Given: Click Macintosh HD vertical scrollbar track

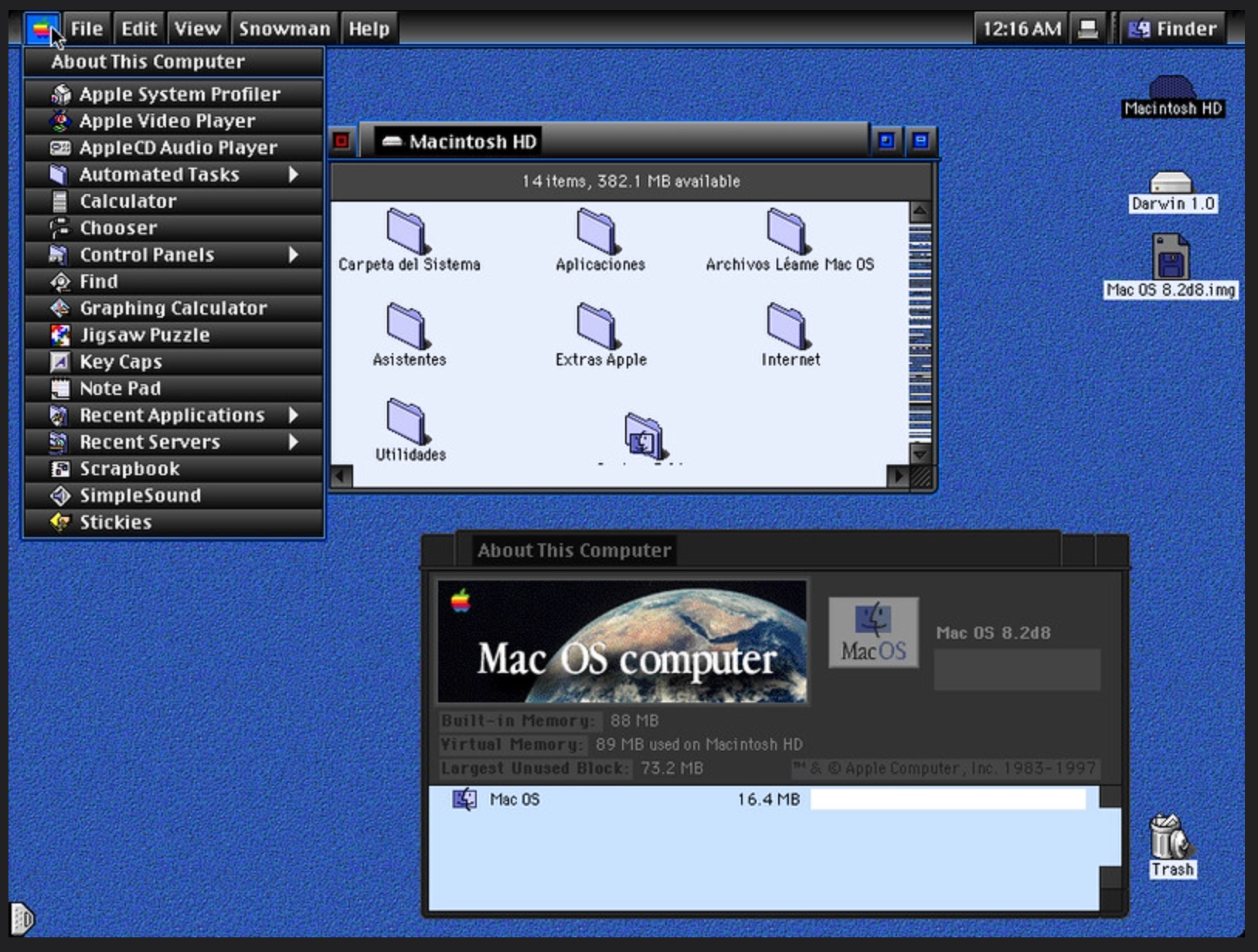Looking at the screenshot, I should click(x=920, y=332).
